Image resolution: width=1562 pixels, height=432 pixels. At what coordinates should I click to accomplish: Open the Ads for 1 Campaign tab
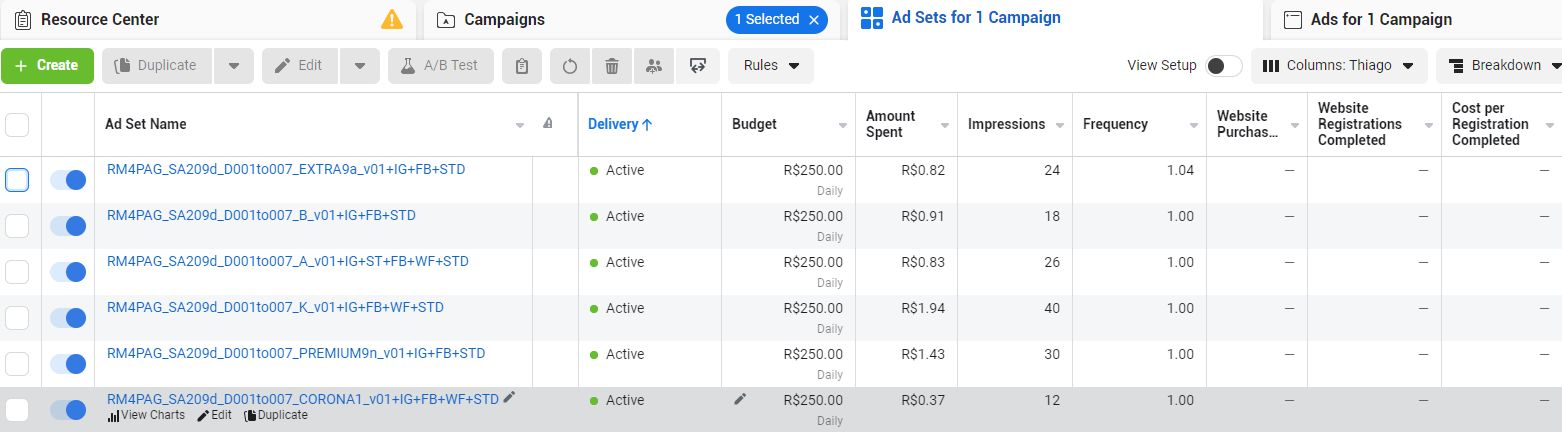tap(1380, 20)
